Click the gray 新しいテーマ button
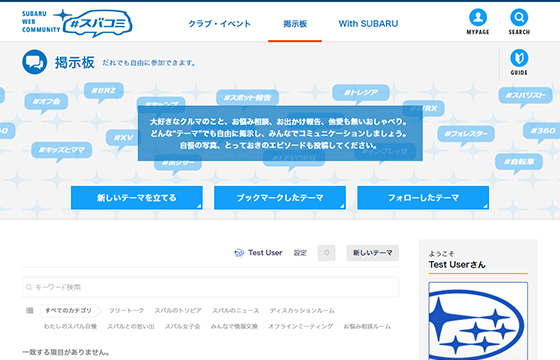560x360 pixels. 372,253
